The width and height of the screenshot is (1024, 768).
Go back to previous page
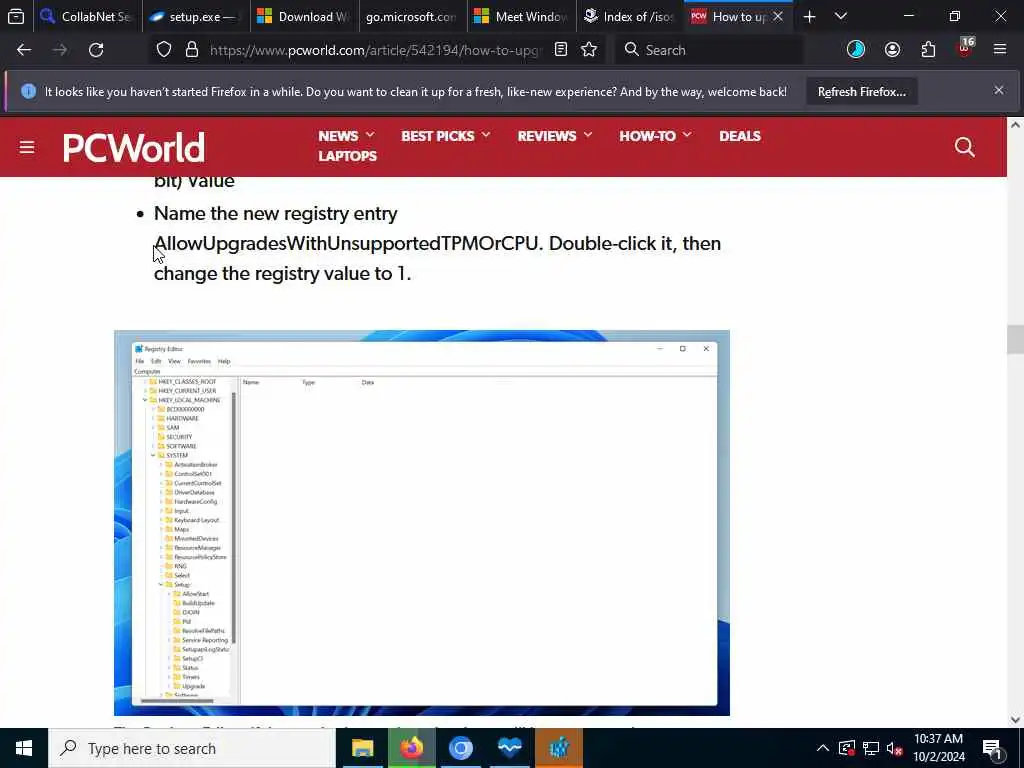coord(24,50)
